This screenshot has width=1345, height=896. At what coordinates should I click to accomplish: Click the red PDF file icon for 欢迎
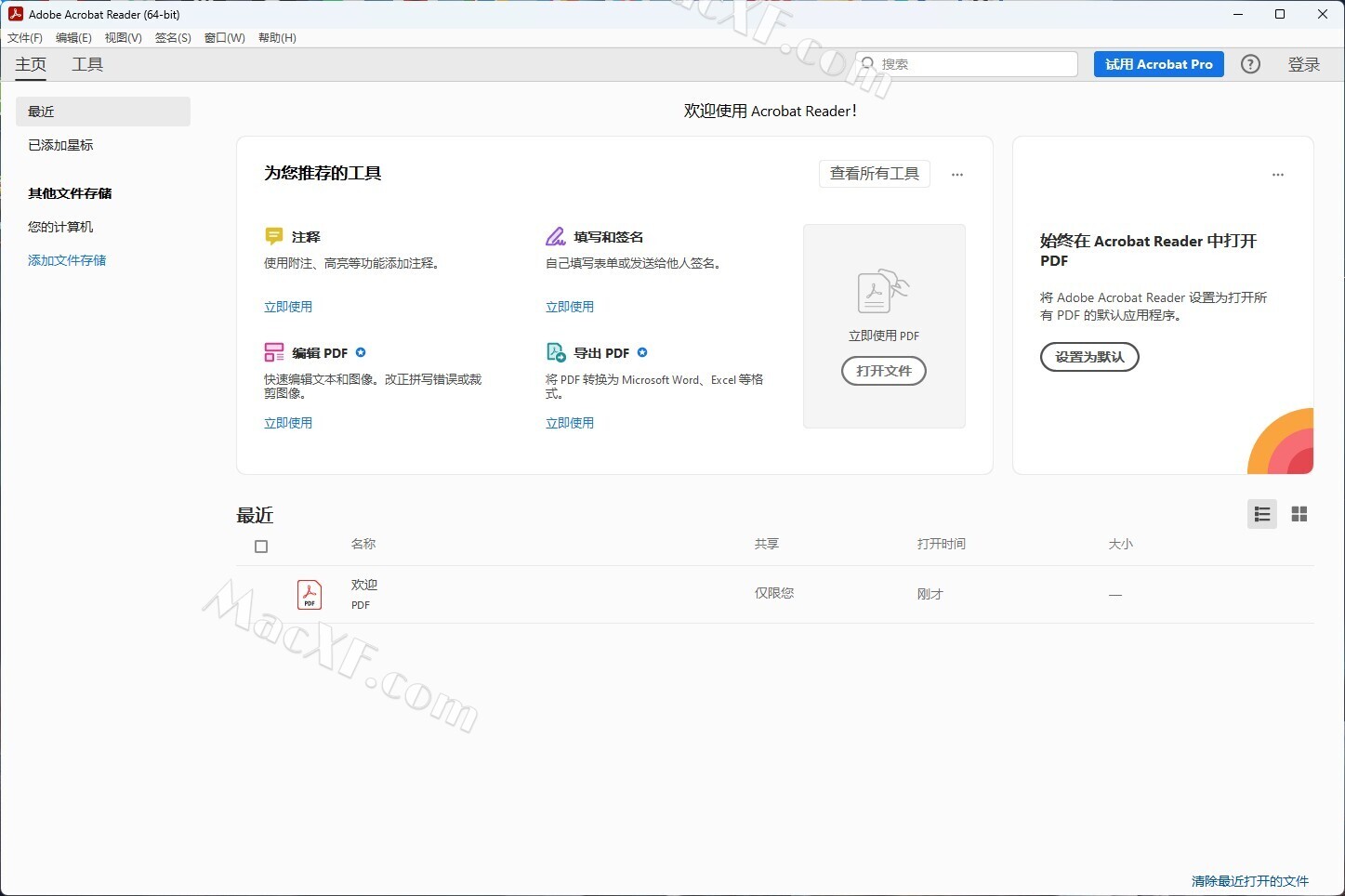[x=310, y=594]
